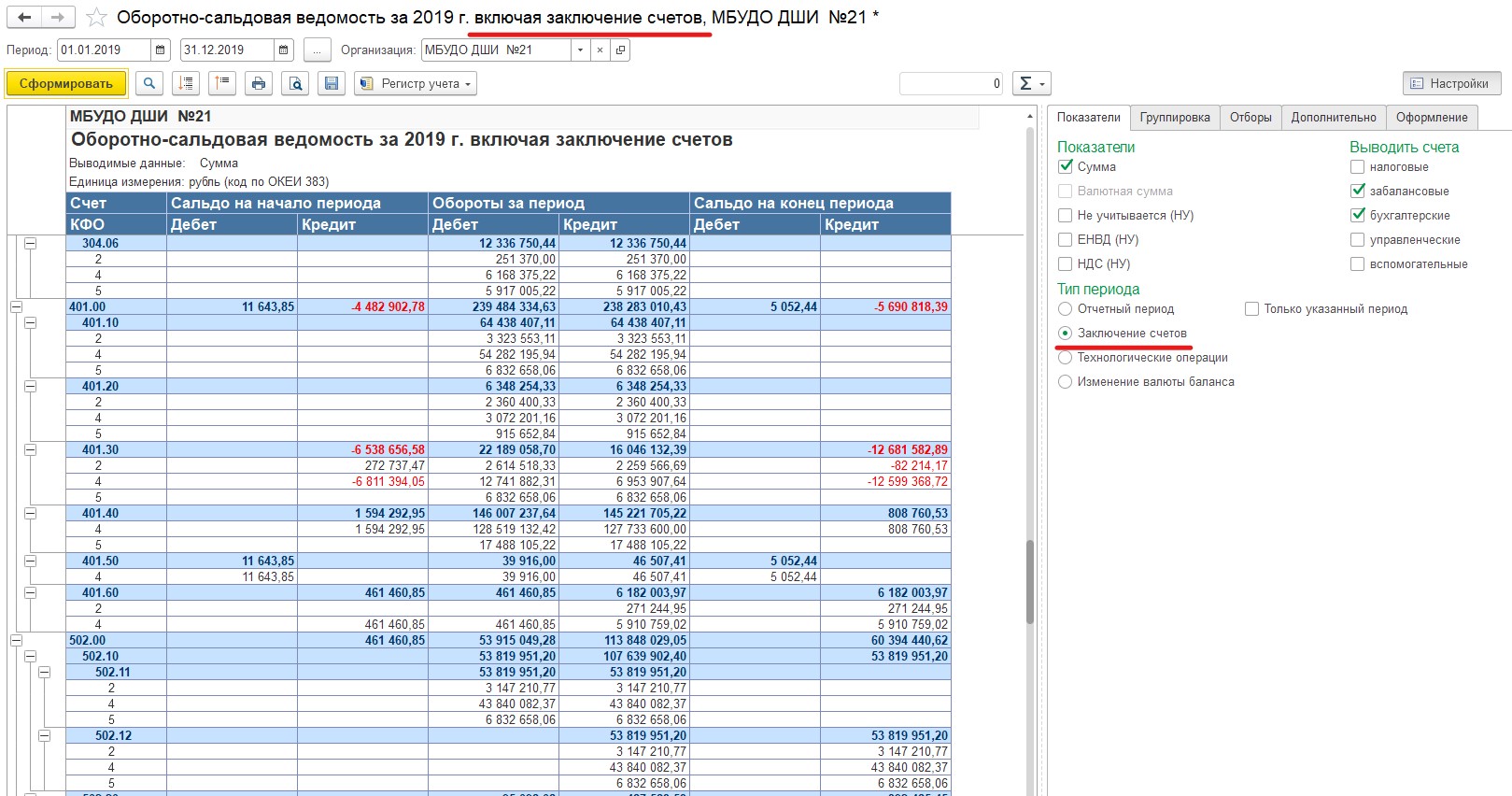The image size is (1512, 796).
Task: Collapse the 401.00 account group
Action: (x=16, y=306)
